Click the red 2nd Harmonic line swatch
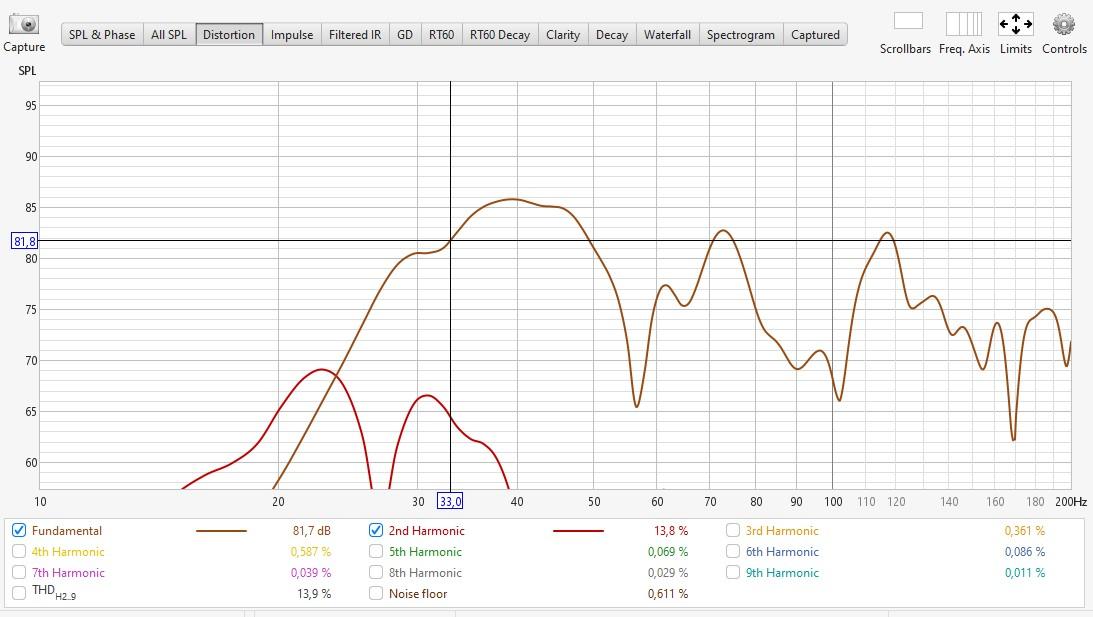The height and width of the screenshot is (617, 1093). click(578, 531)
